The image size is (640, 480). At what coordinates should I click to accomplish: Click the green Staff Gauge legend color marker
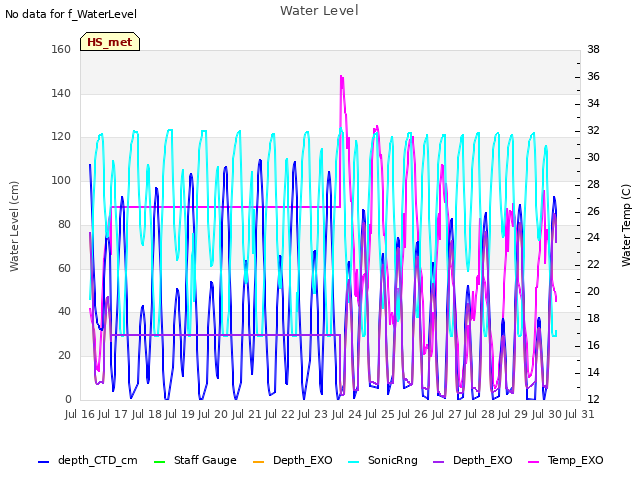(x=159, y=462)
